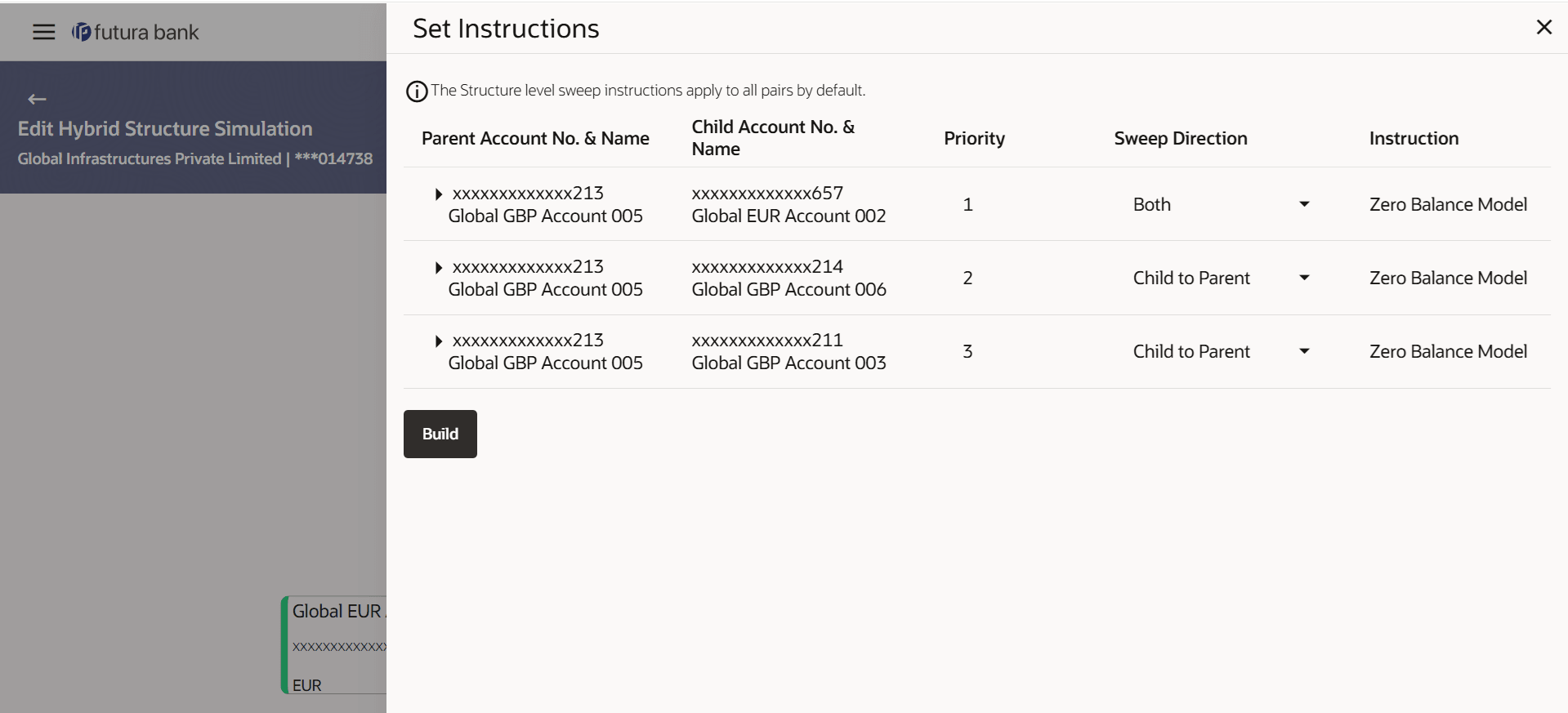Open the hamburger navigation menu

[x=43, y=32]
